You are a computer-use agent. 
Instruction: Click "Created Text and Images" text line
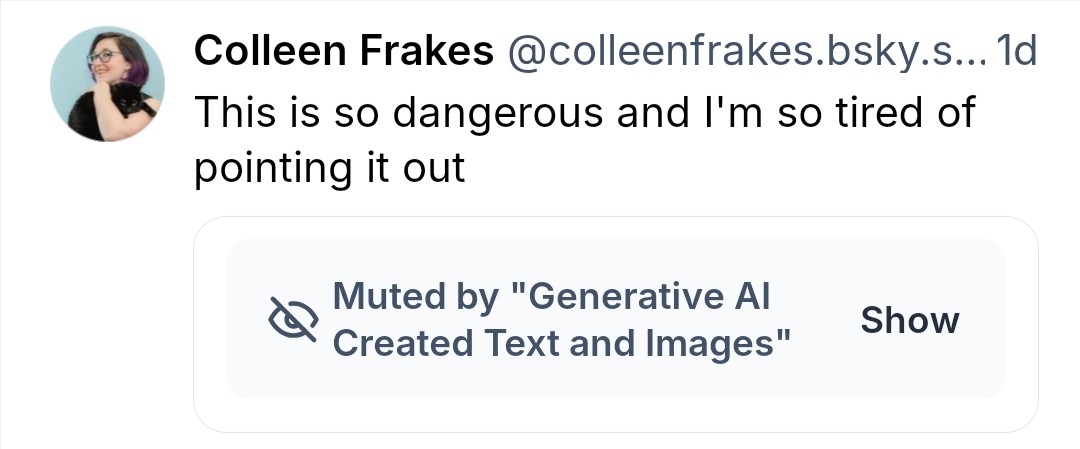pos(560,343)
